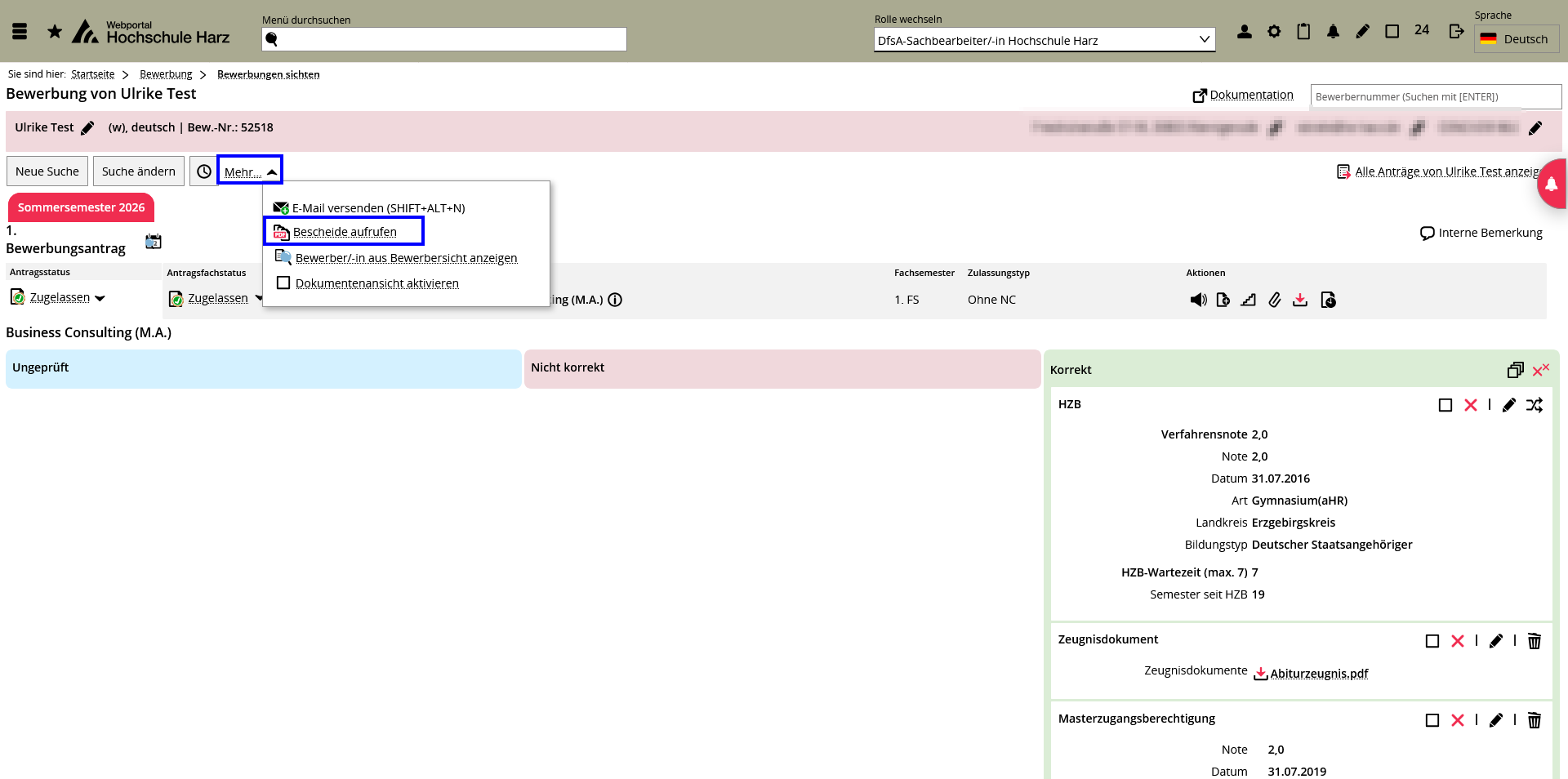Choose E-Mail versenden from menu
This screenshot has width=1568, height=779.
(378, 208)
